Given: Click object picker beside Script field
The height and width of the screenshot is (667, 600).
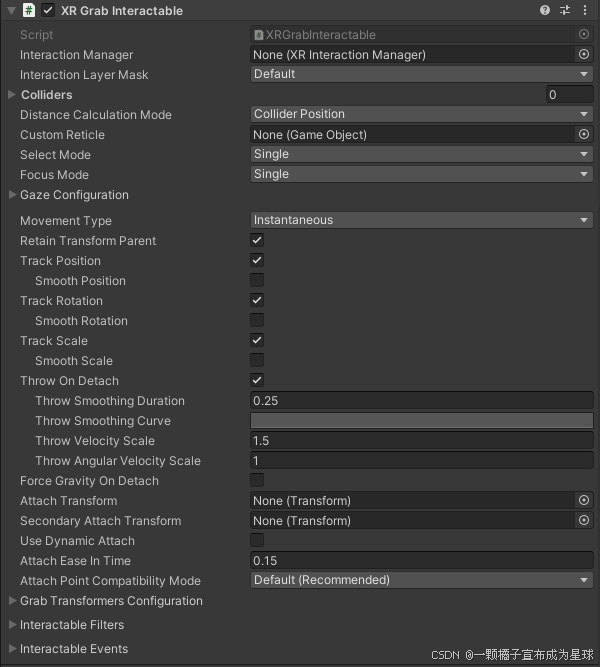Looking at the screenshot, I should 584,34.
